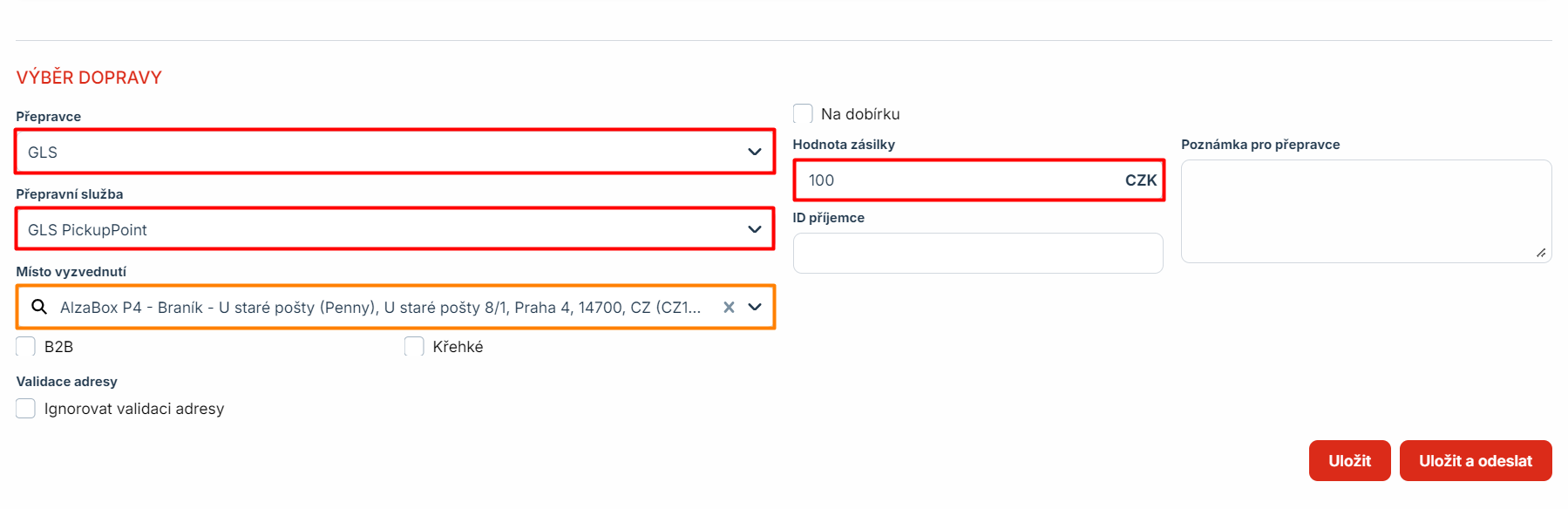This screenshot has width=1568, height=509.
Task: Click the Ignorovat validaci adresy label
Action: point(134,409)
